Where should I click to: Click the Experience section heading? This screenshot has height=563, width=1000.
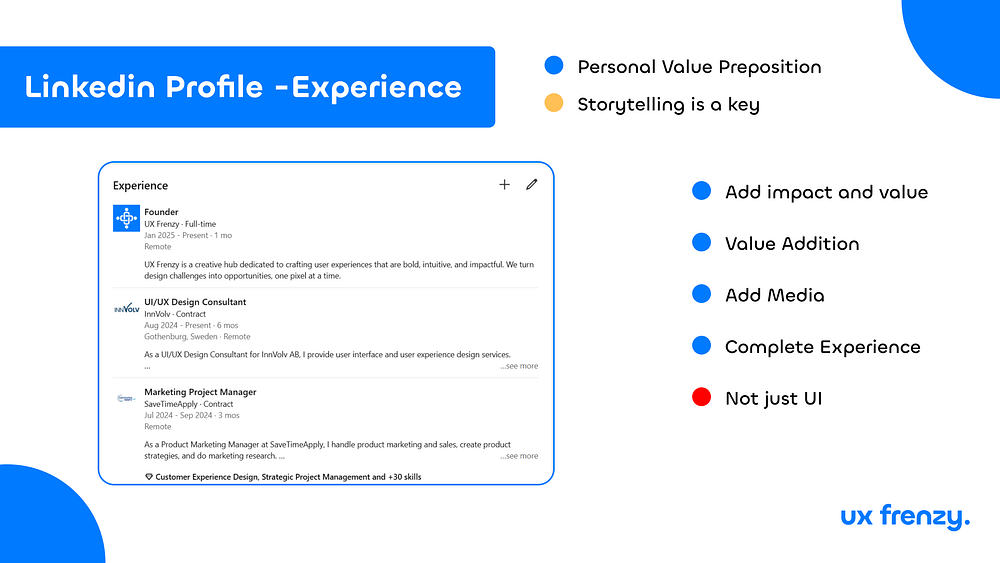[140, 186]
